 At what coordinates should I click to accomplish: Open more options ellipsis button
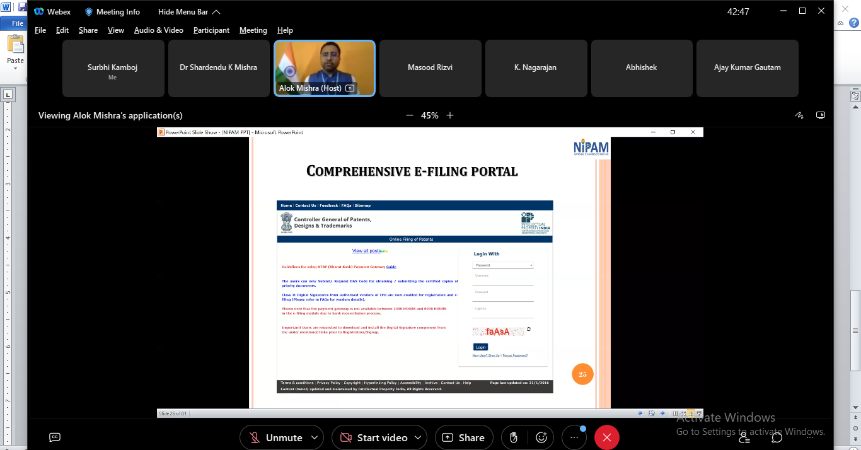pyautogui.click(x=574, y=437)
